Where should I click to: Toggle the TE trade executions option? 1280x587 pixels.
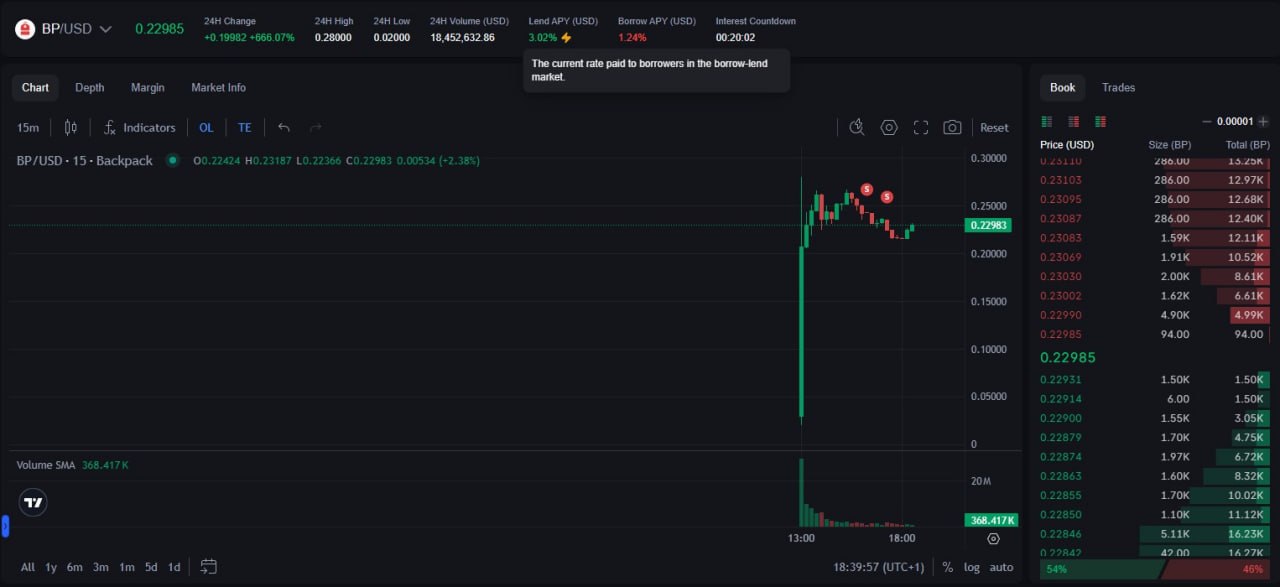(244, 128)
